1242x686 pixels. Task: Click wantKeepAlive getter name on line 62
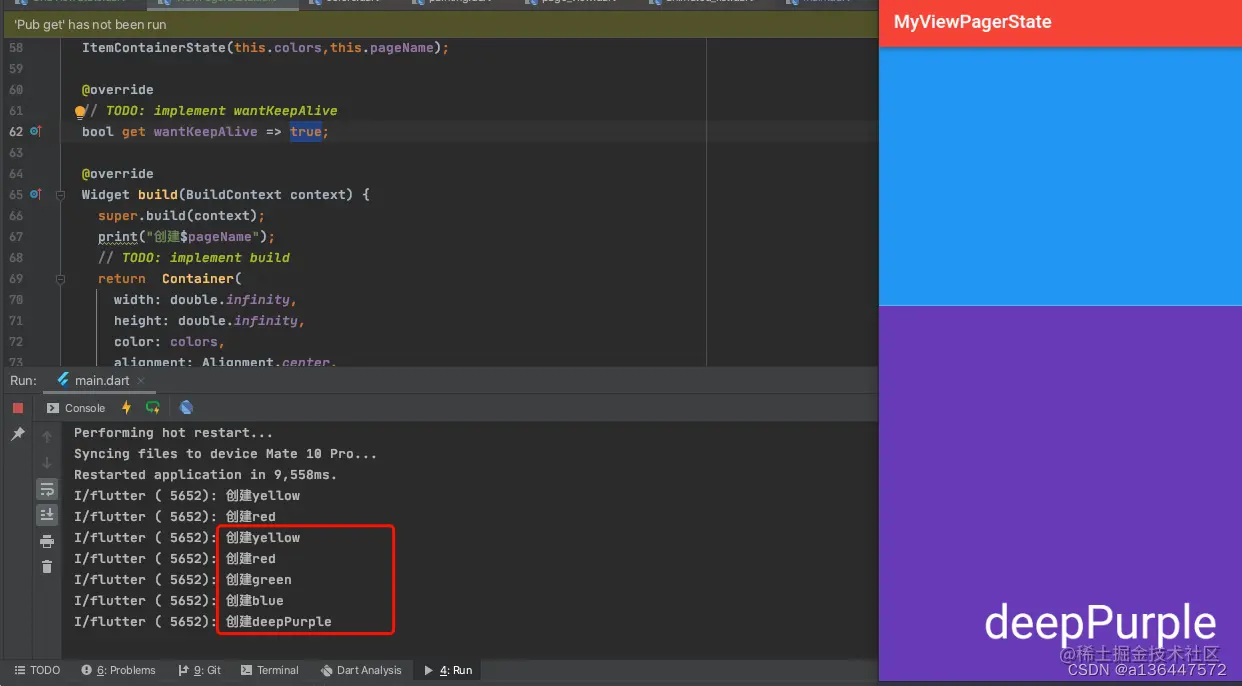coord(205,132)
